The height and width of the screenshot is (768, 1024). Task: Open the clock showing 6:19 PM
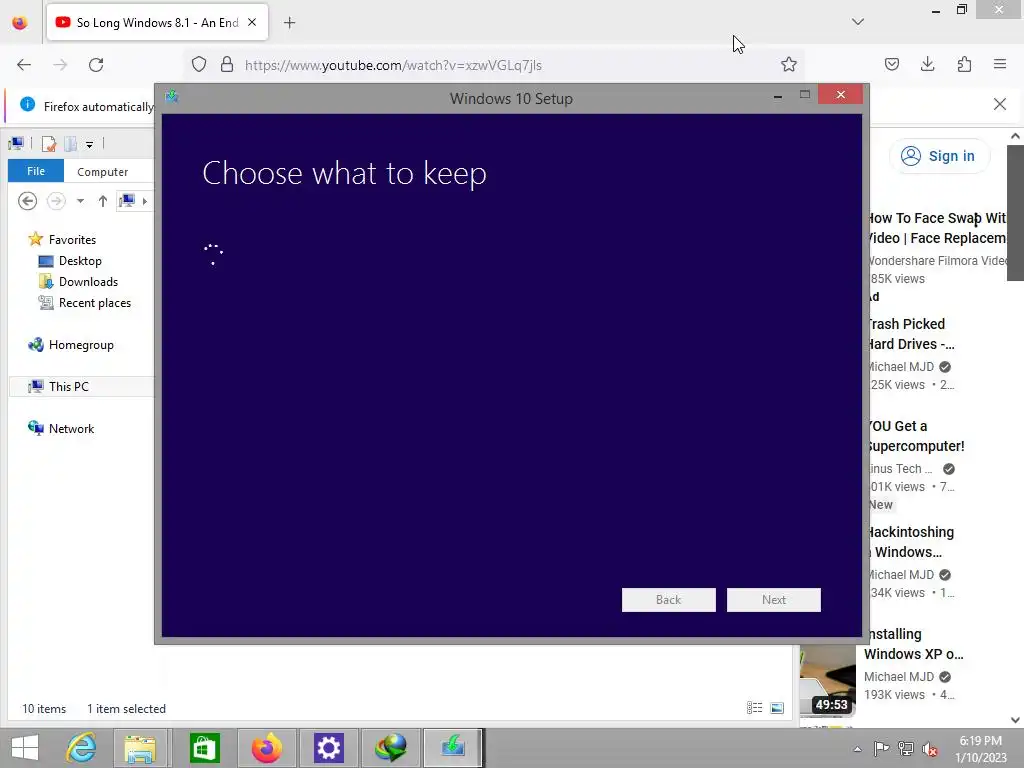pos(980,749)
